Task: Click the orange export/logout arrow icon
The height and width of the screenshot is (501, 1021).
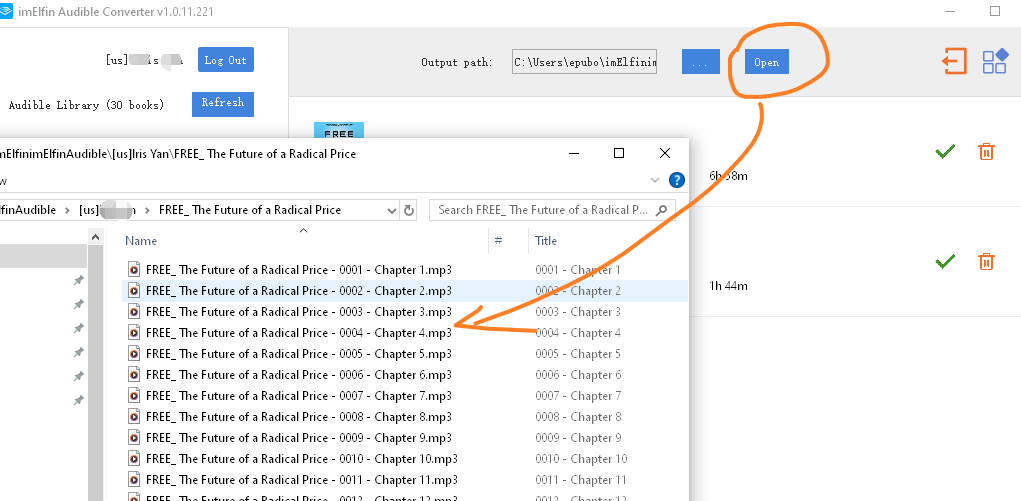Action: point(954,62)
